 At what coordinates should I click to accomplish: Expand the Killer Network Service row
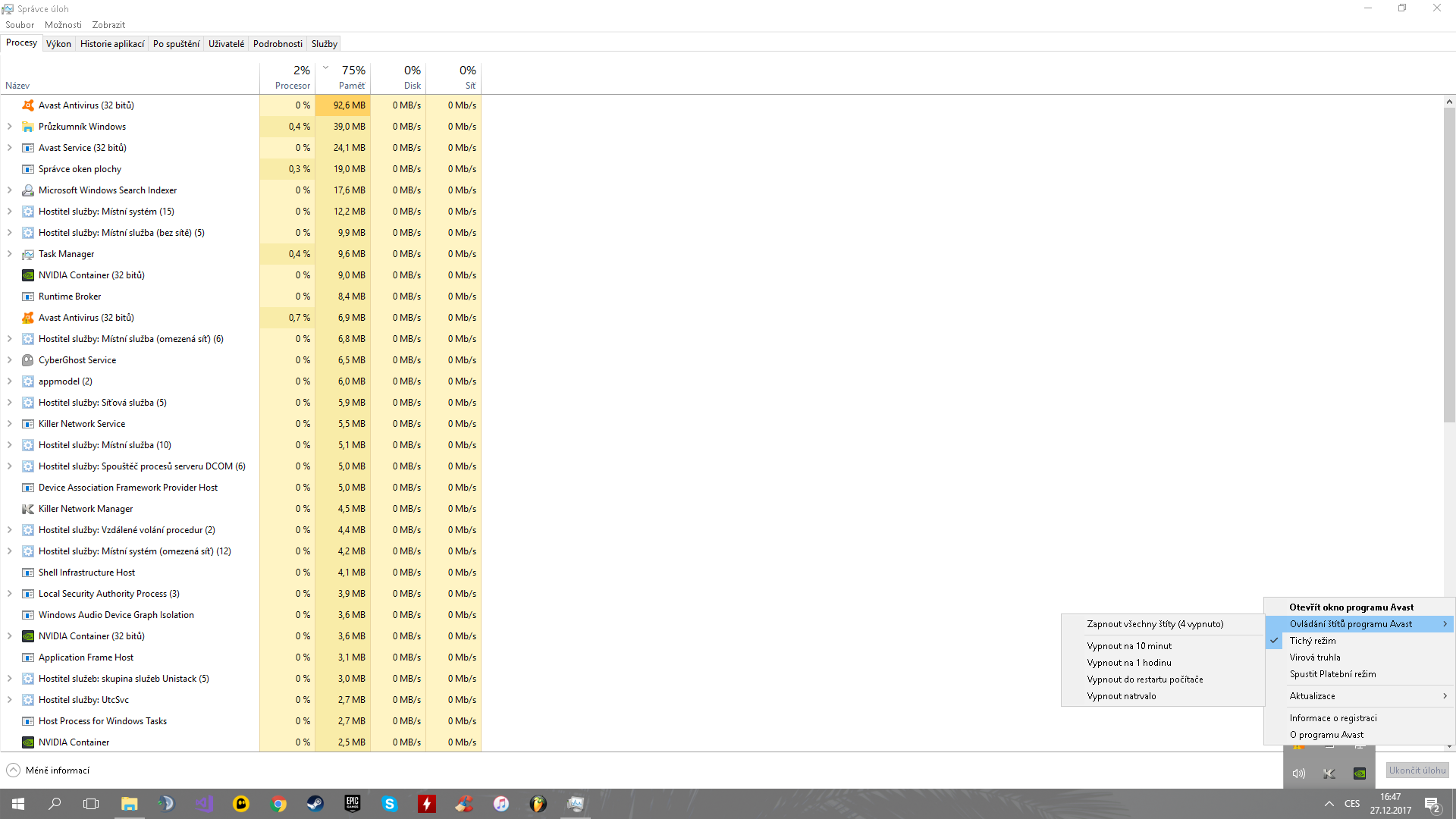(x=10, y=424)
